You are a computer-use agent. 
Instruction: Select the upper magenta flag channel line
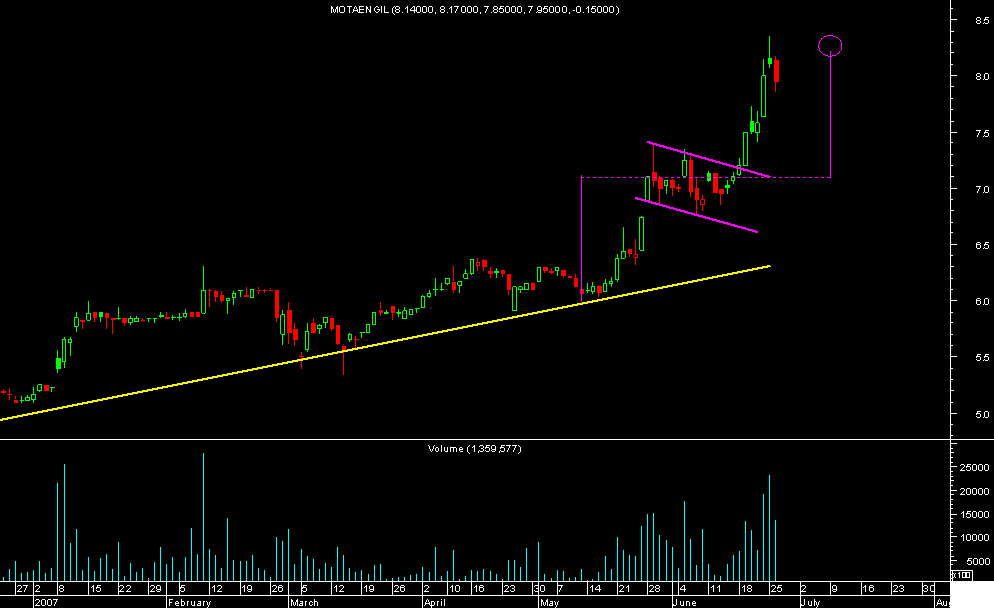[708, 159]
